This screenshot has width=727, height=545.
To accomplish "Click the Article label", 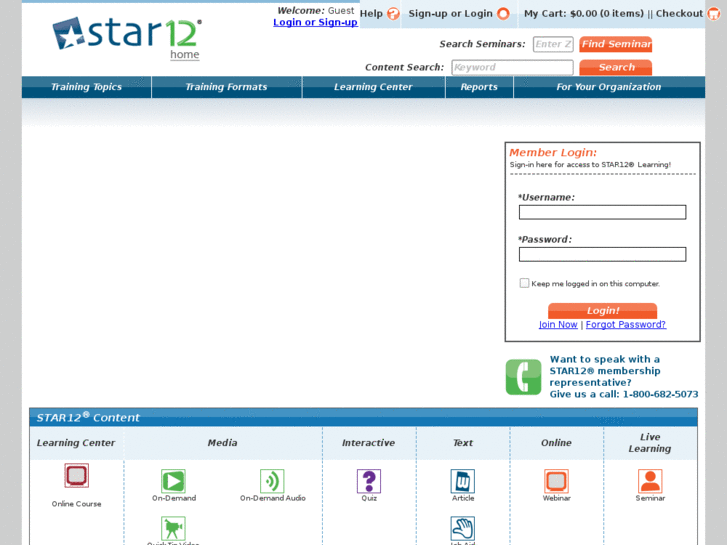I will tap(463, 498).
